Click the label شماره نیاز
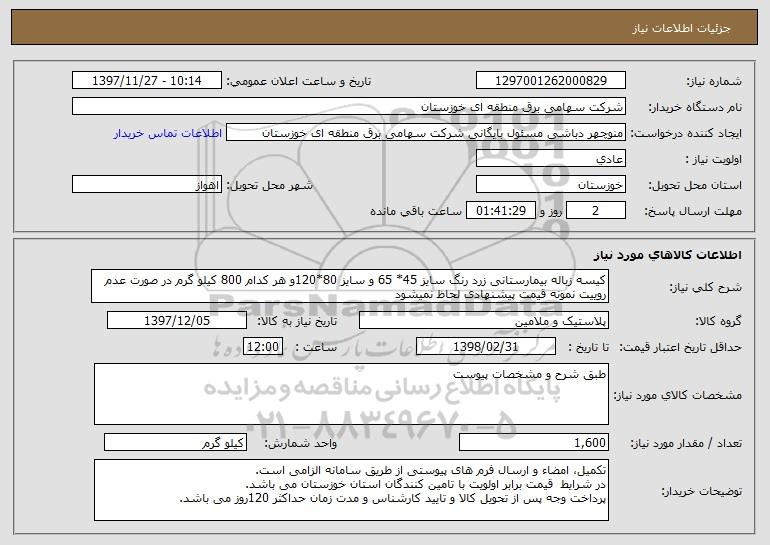This screenshot has width=770, height=545. point(714,81)
